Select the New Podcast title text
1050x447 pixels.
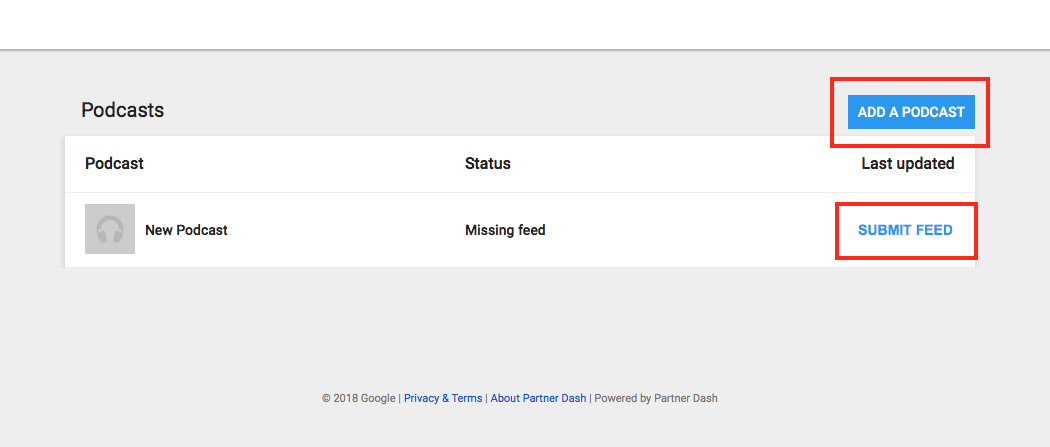pyautogui.click(x=186, y=230)
